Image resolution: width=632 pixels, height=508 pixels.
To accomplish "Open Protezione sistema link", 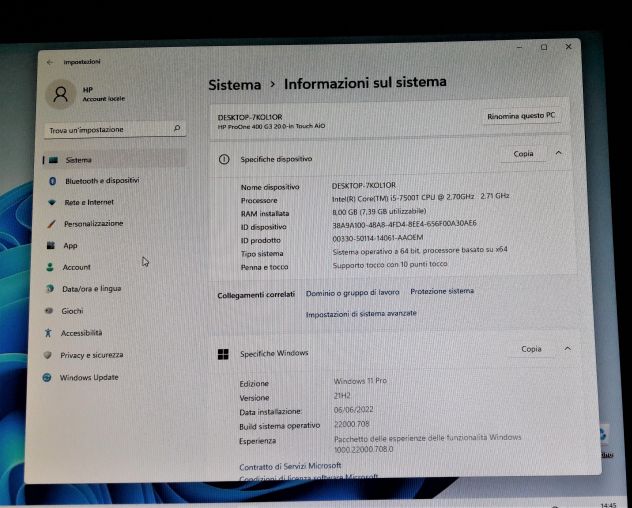I will pos(442,291).
